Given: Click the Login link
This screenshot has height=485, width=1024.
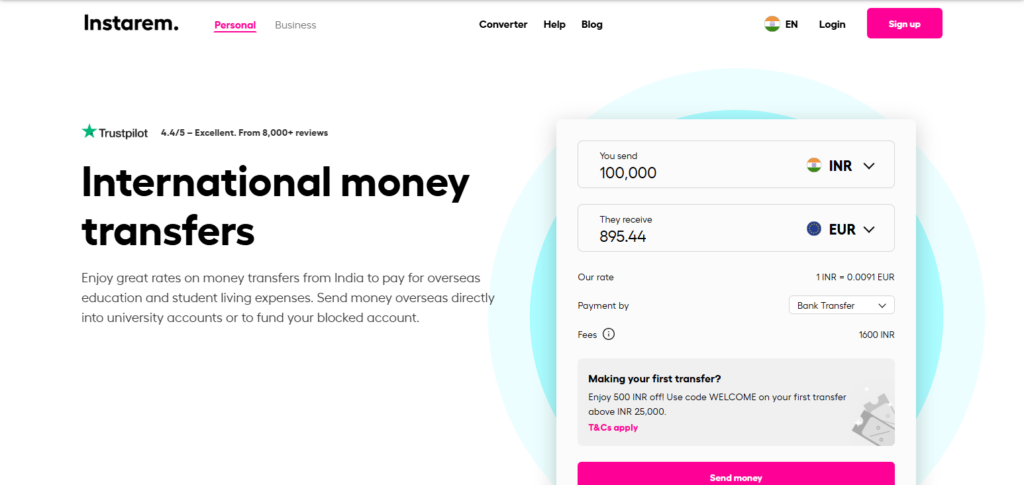Looking at the screenshot, I should [832, 24].
